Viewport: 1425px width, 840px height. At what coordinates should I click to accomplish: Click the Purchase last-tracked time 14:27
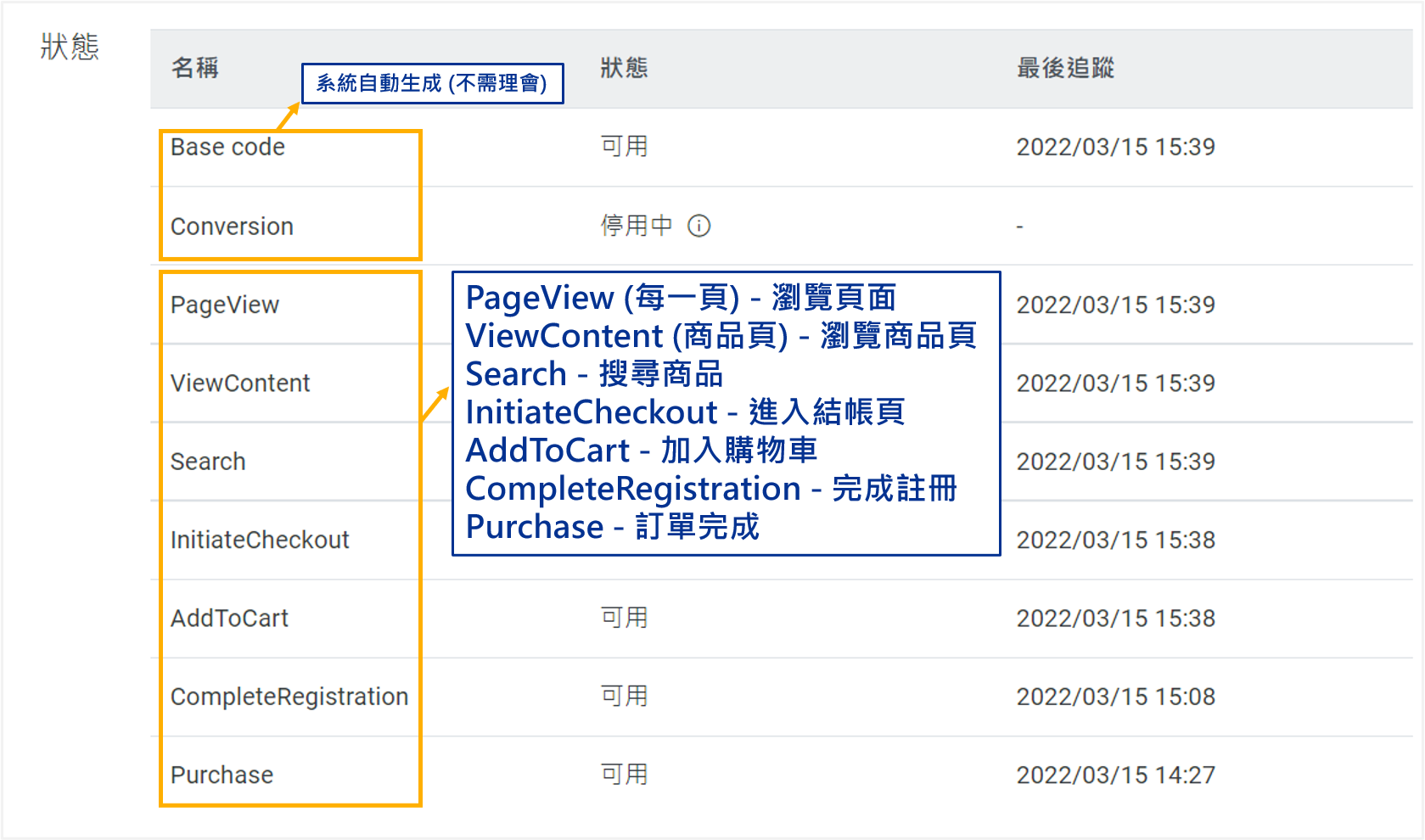point(1115,775)
